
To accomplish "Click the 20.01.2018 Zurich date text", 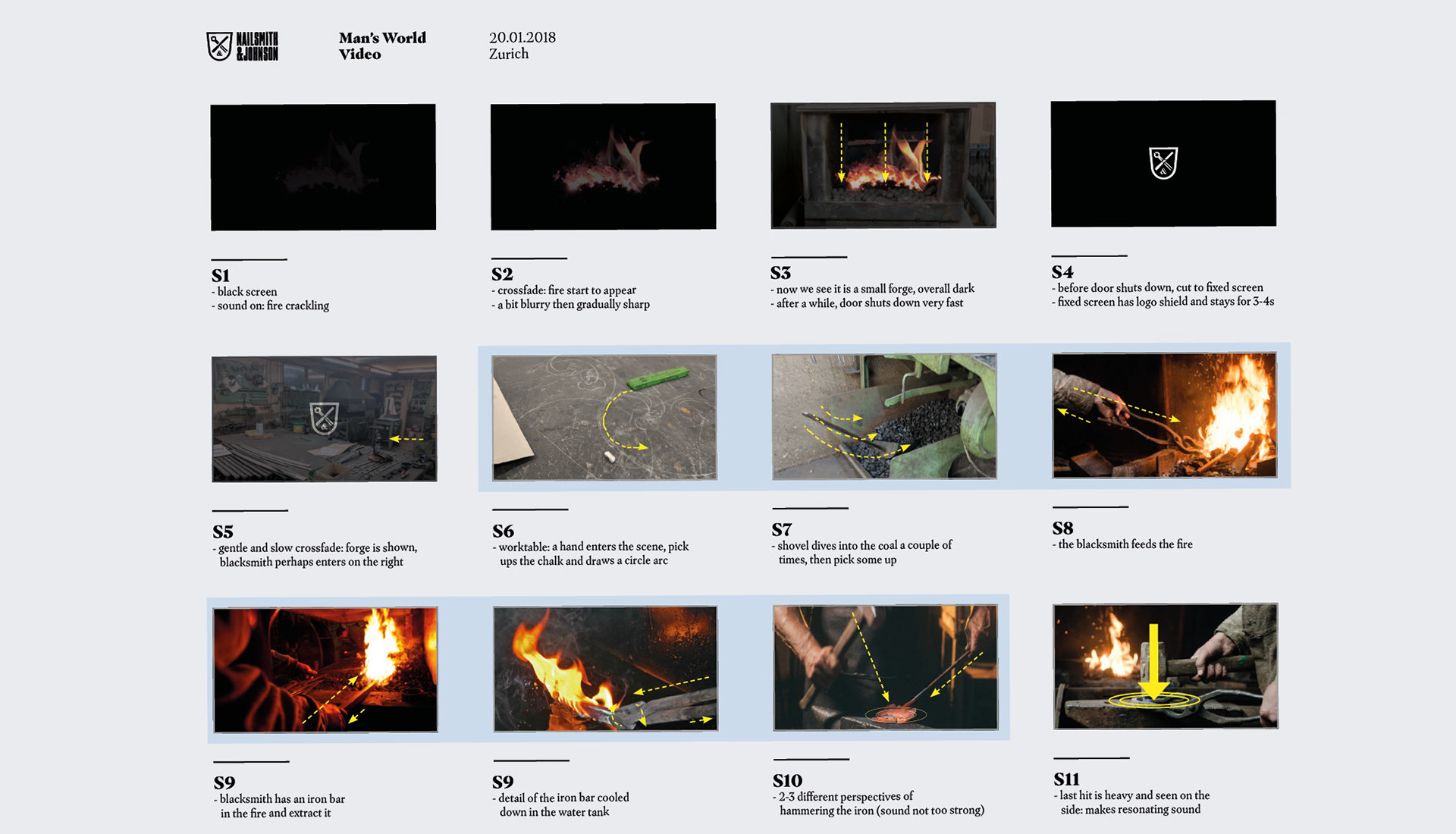I will tap(522, 45).
